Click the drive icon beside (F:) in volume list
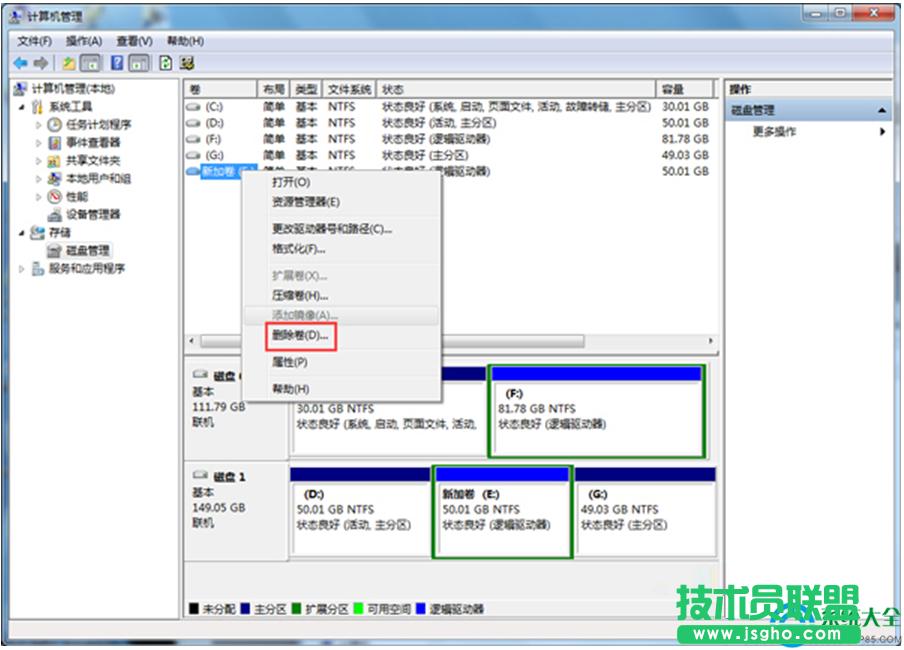Viewport: 904px width, 650px height. [194, 139]
